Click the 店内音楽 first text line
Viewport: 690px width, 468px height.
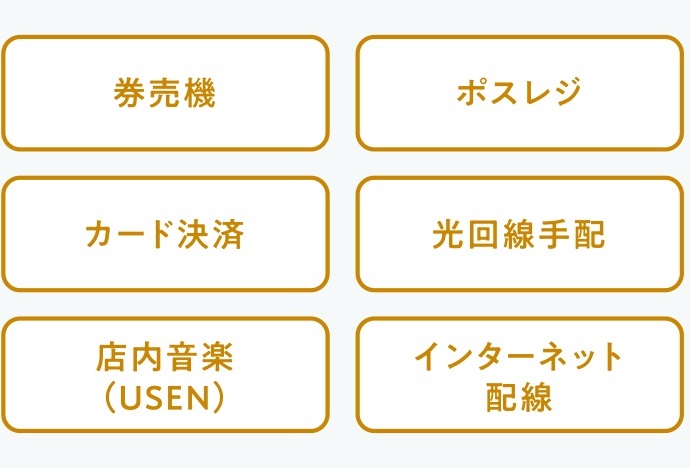[165, 357]
